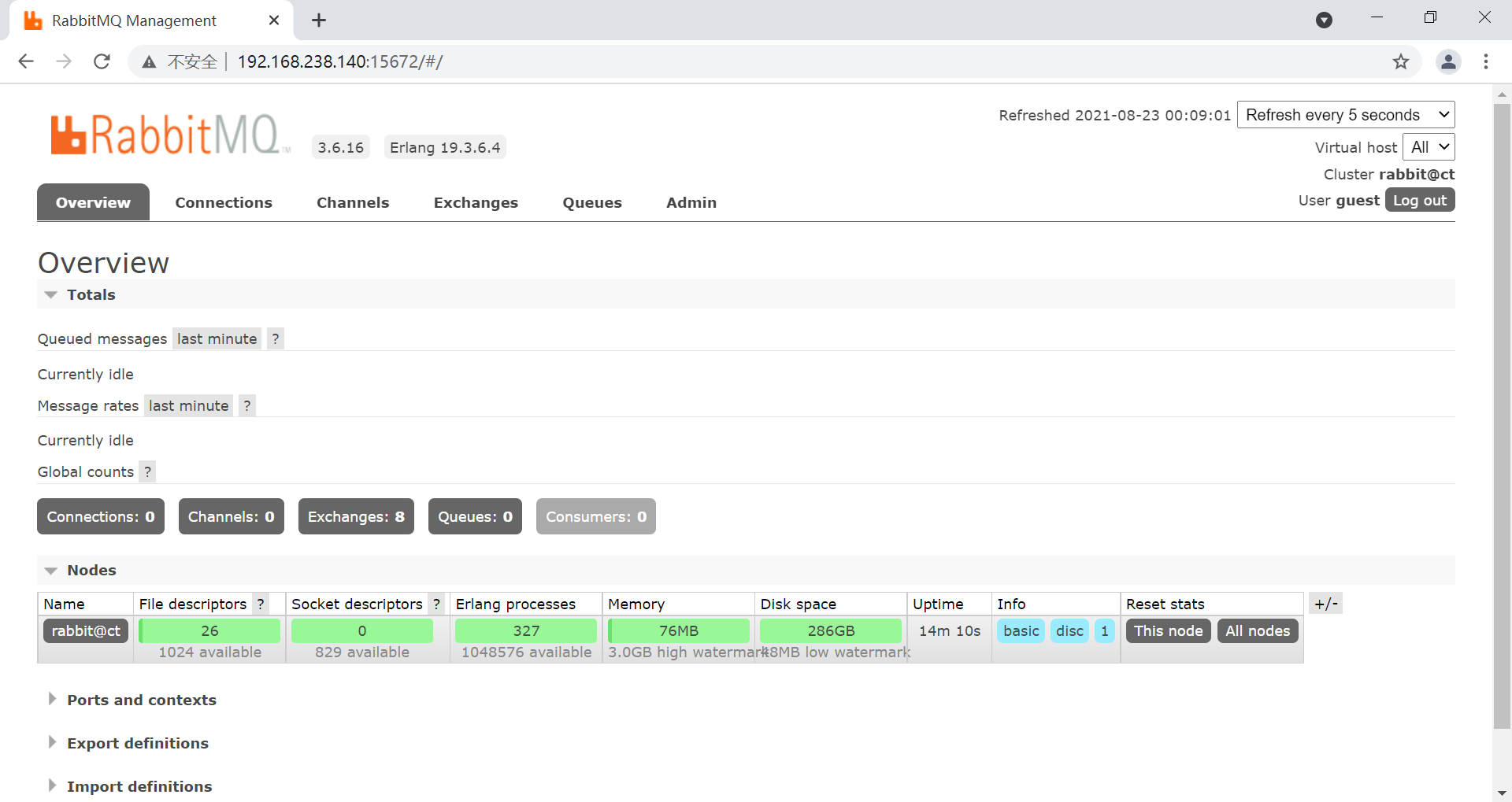1512x802 pixels.
Task: Click the not-secure warning icon
Action: (x=149, y=62)
